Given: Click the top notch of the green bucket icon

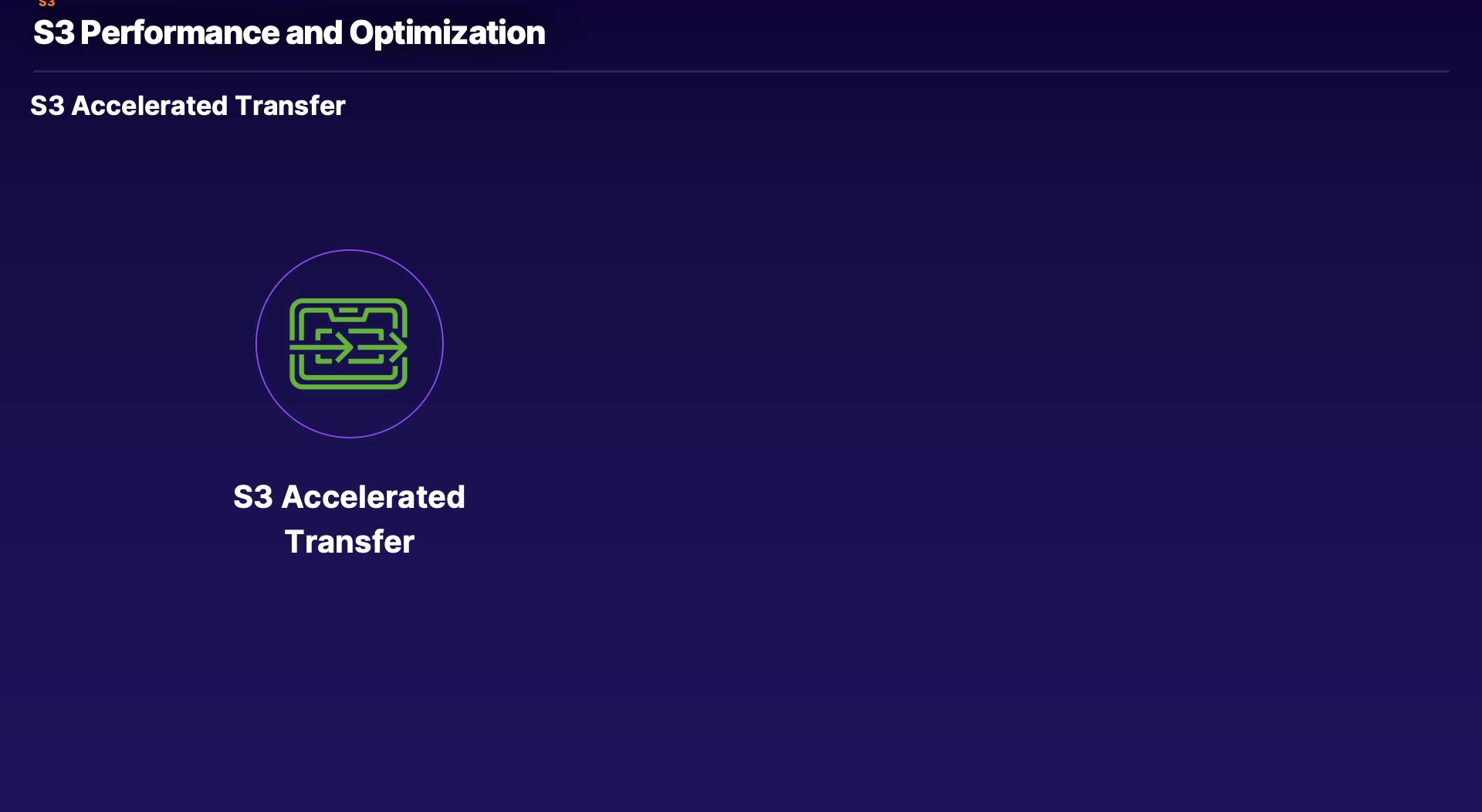Looking at the screenshot, I should click(348, 311).
